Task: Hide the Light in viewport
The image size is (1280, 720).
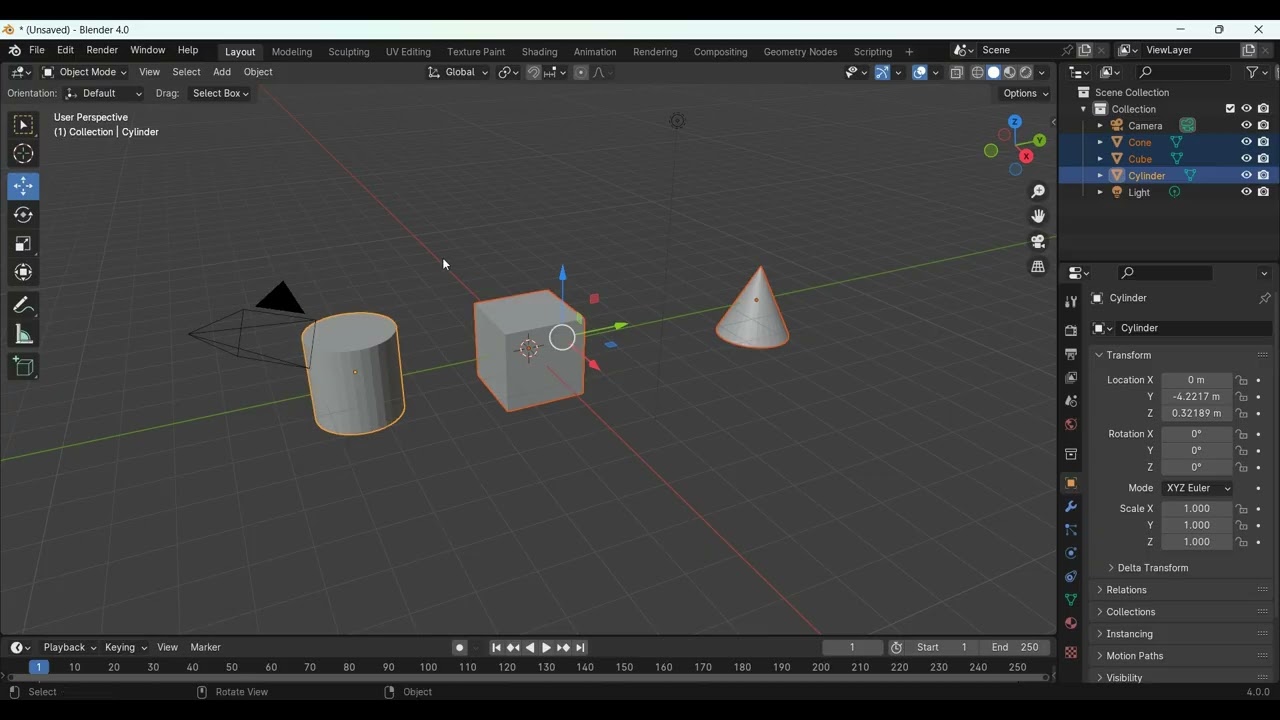Action: (x=1246, y=192)
